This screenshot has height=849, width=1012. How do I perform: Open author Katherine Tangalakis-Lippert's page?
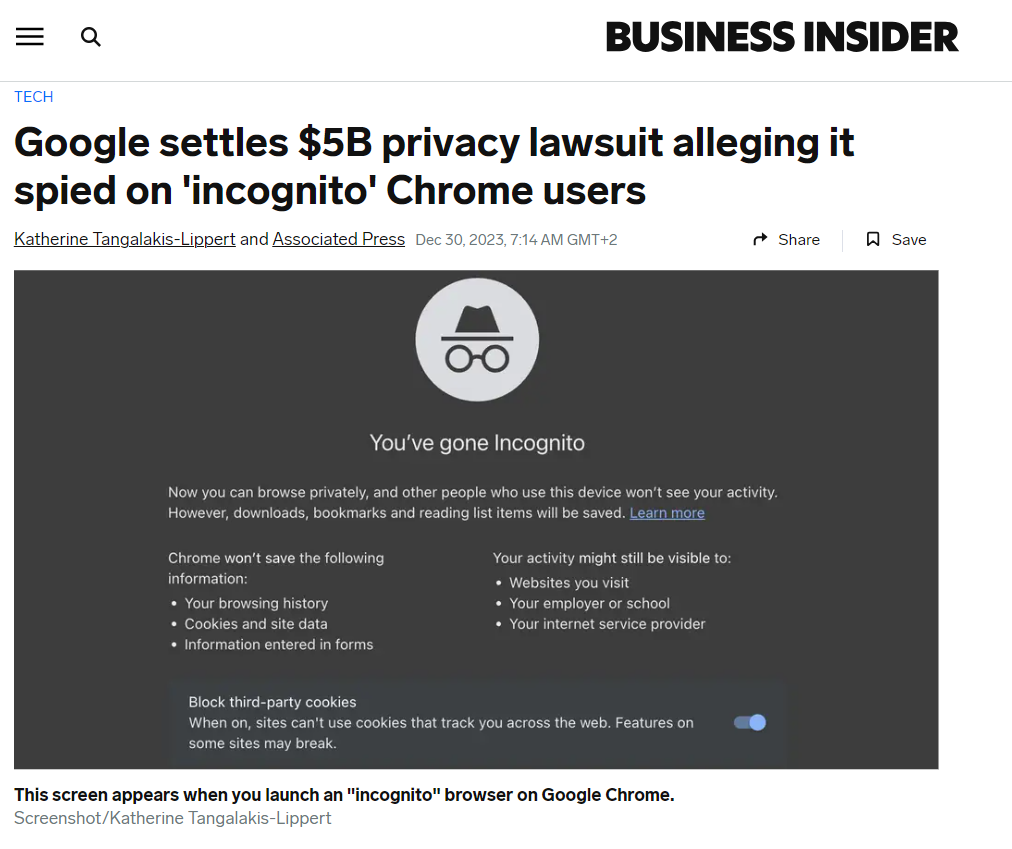[125, 240]
